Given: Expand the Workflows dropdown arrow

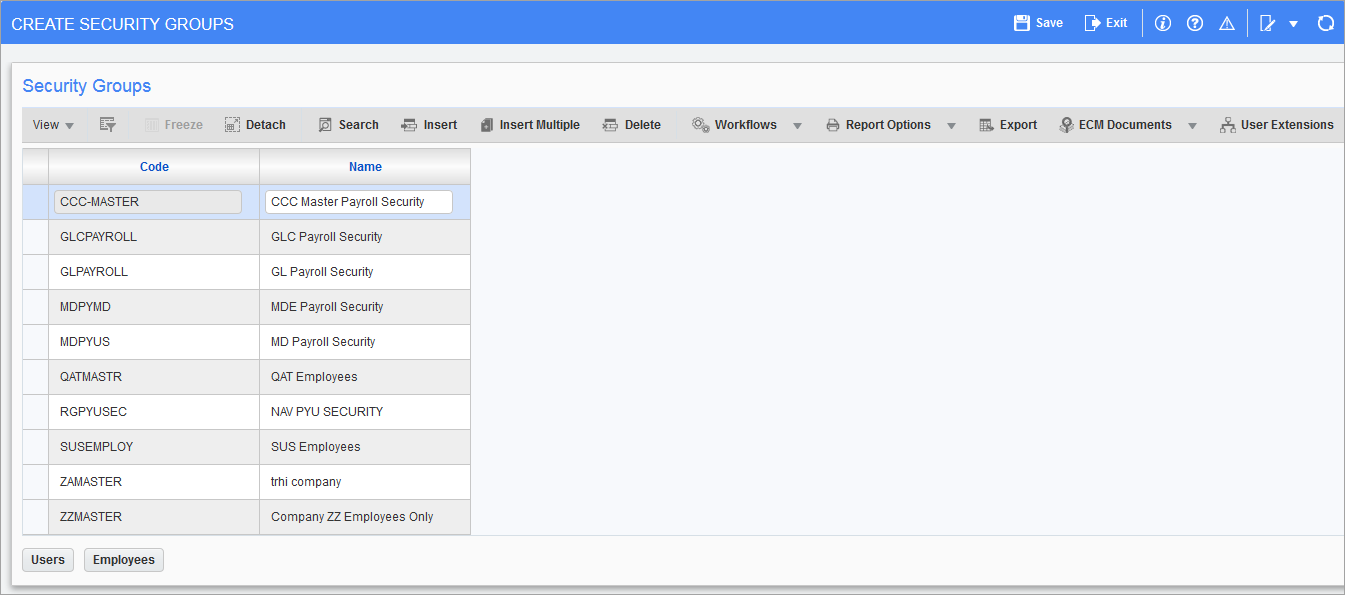Looking at the screenshot, I should pos(797,126).
